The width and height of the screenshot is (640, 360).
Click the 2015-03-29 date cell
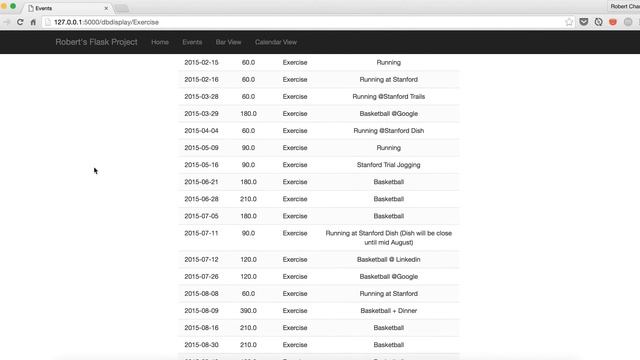[x=201, y=114]
